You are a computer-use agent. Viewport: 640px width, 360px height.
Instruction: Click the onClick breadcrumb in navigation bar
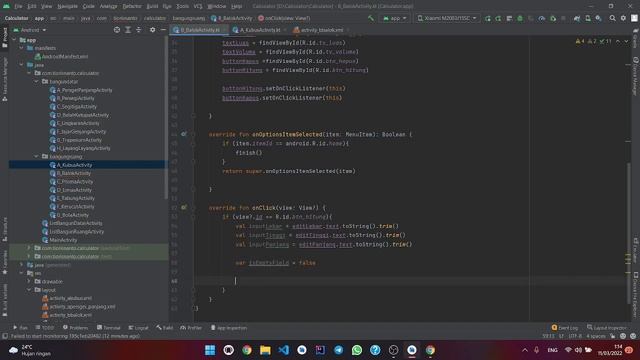pos(284,18)
